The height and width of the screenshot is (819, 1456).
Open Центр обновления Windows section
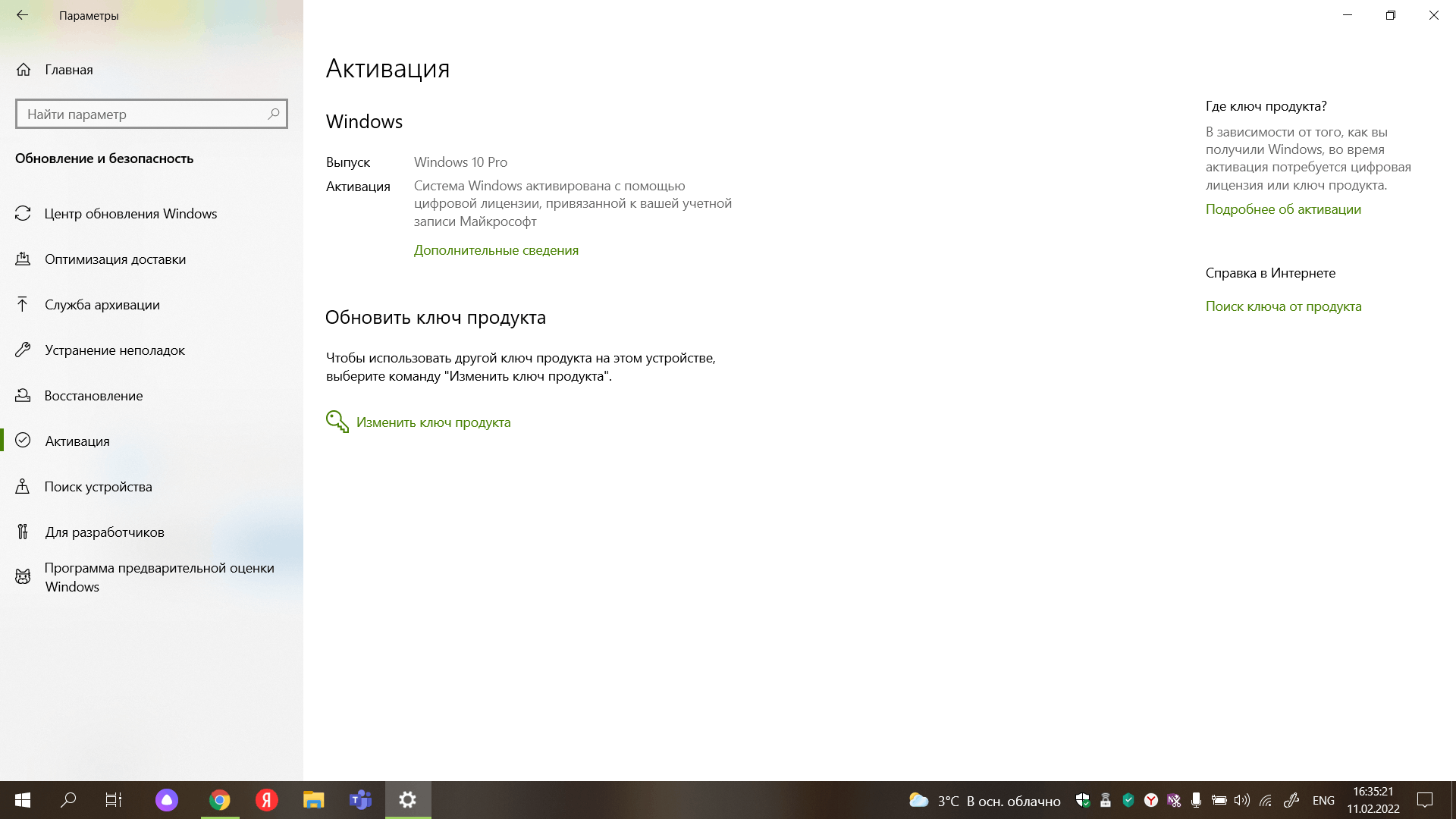coord(130,214)
